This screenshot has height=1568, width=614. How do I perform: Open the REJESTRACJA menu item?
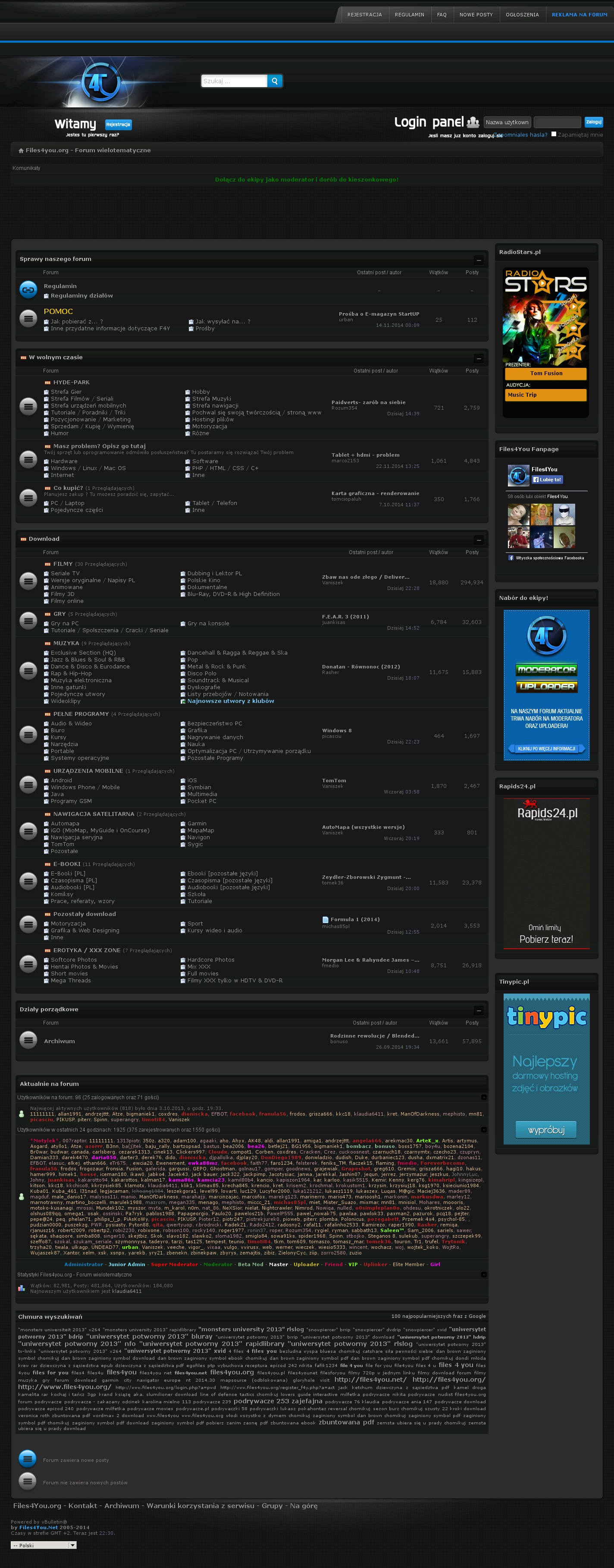(x=364, y=15)
